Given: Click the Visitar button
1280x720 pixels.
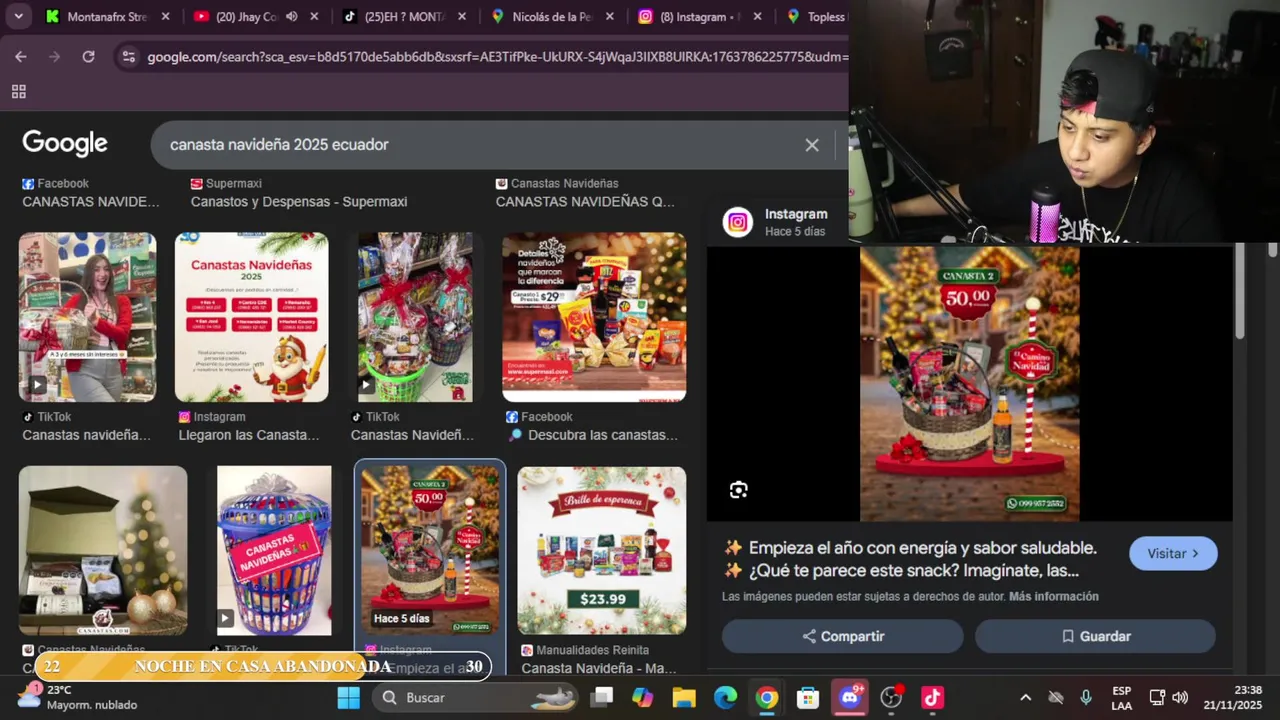Looking at the screenshot, I should tap(1173, 553).
